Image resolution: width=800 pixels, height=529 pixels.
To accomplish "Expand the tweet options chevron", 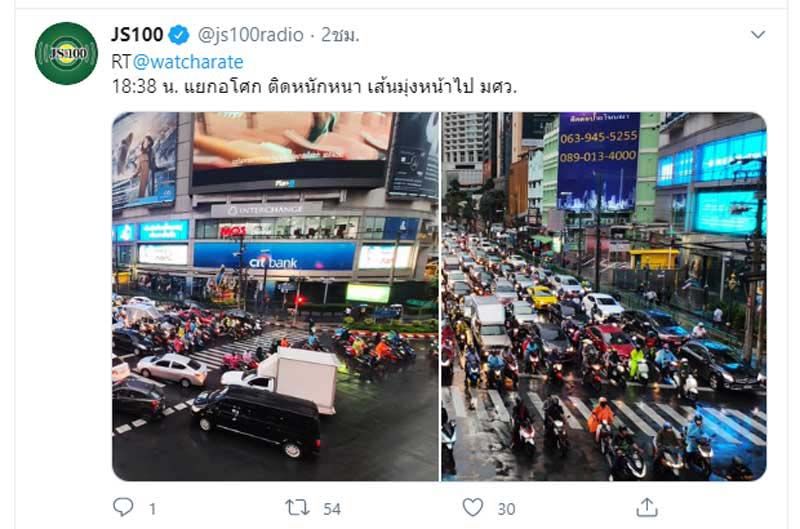I will 758,35.
